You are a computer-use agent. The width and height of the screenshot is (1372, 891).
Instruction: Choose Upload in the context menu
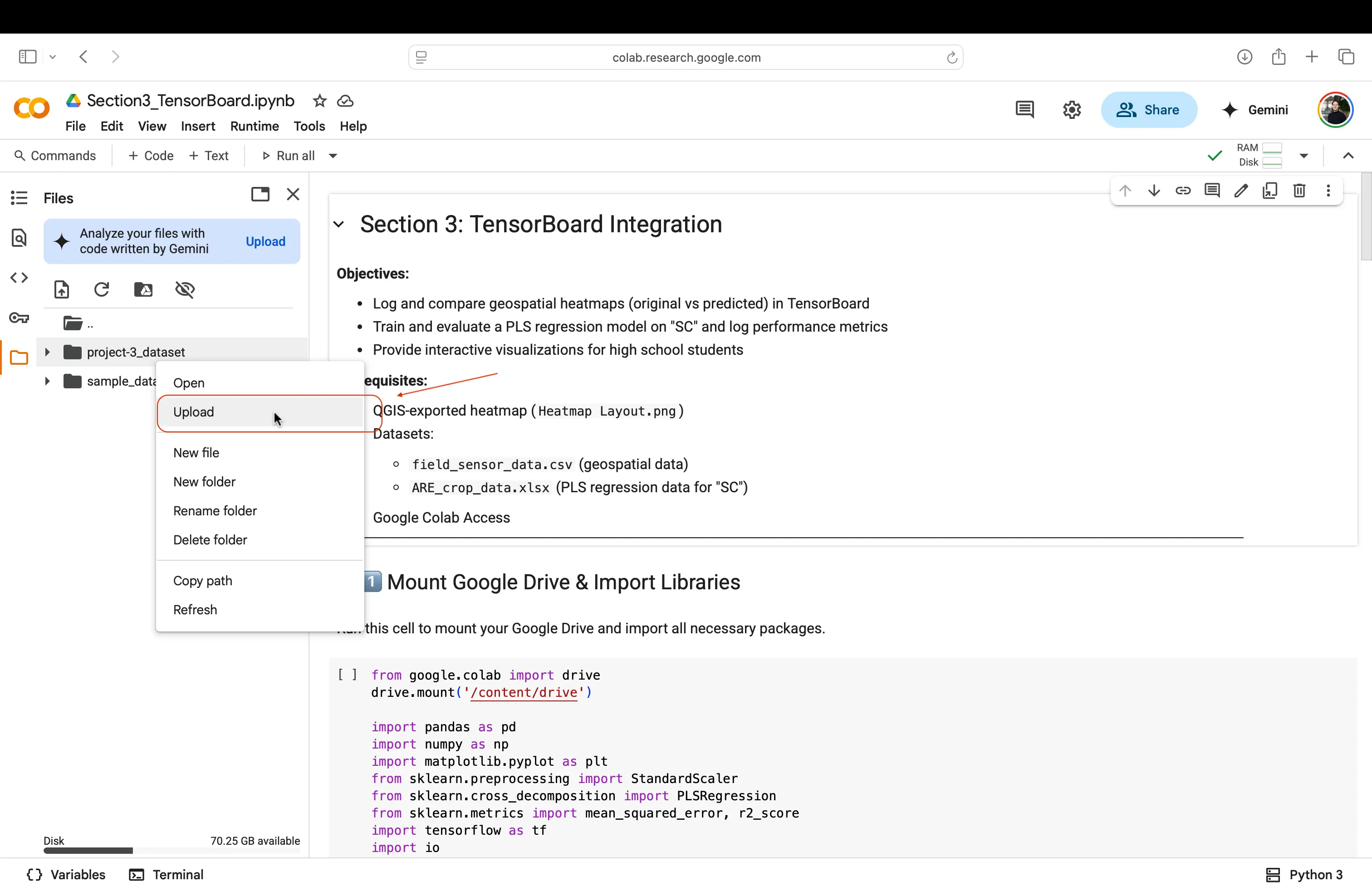point(260,412)
